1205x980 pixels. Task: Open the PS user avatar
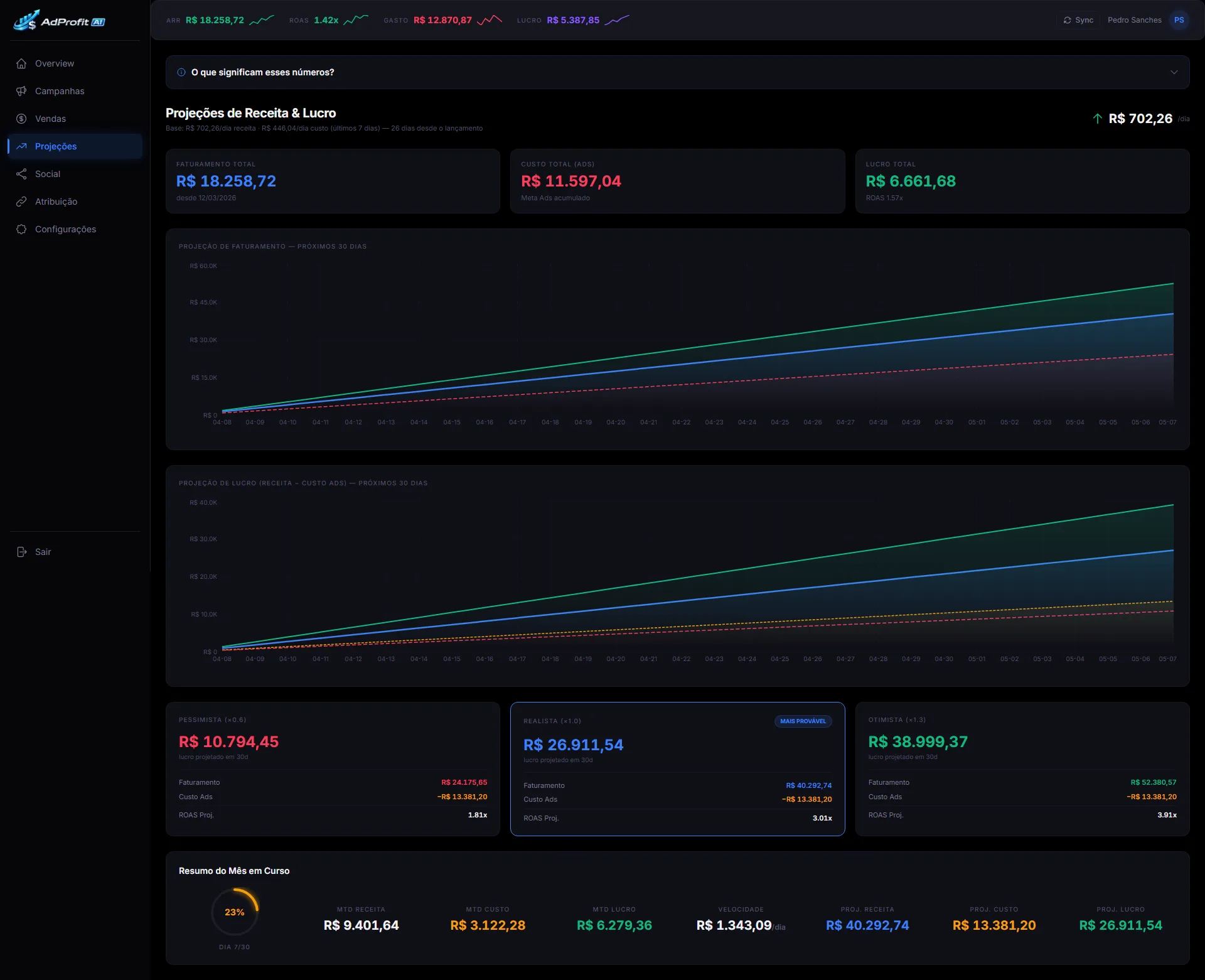(x=1179, y=20)
